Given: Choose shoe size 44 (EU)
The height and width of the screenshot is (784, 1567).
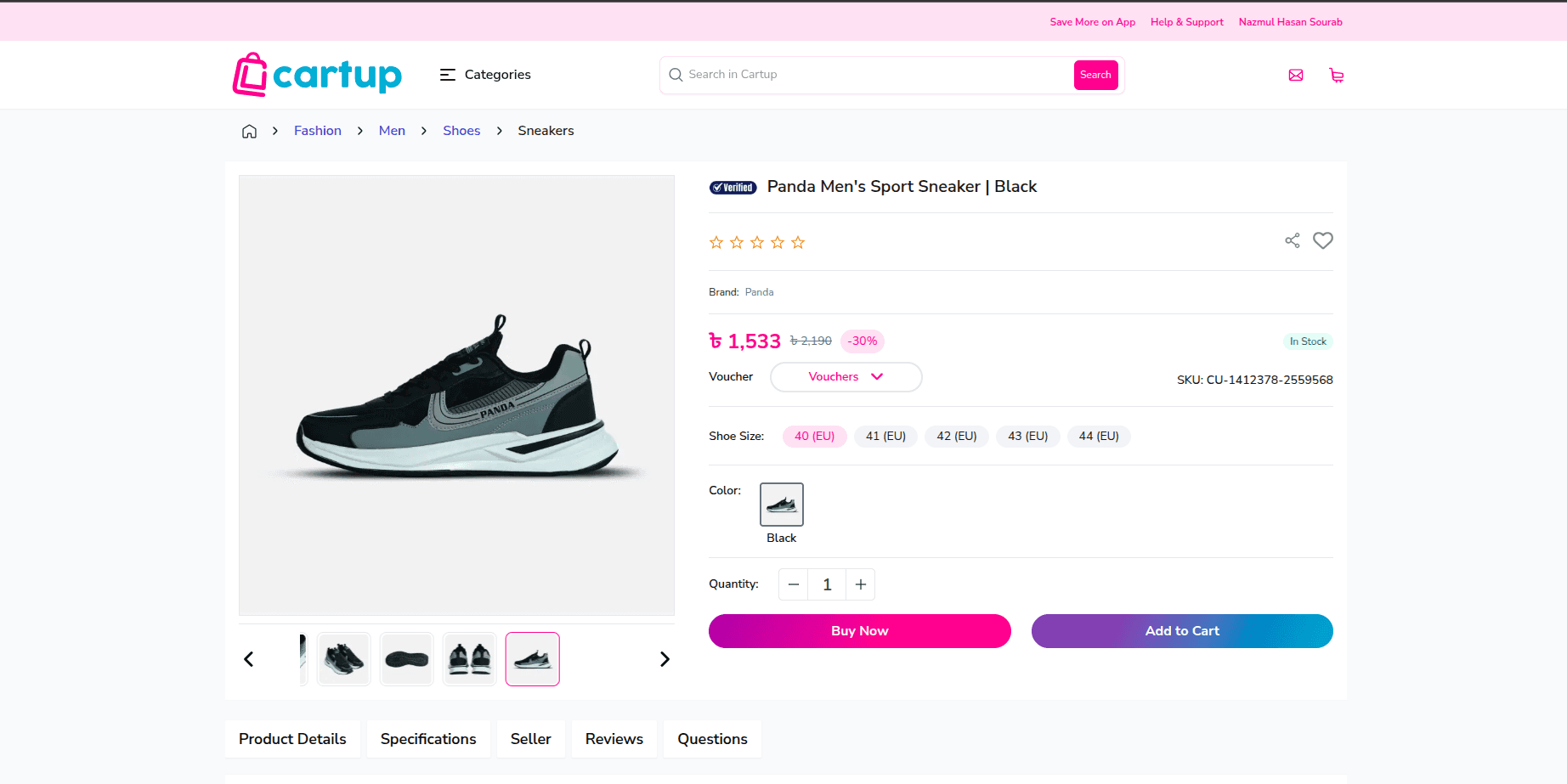Looking at the screenshot, I should point(1098,437).
